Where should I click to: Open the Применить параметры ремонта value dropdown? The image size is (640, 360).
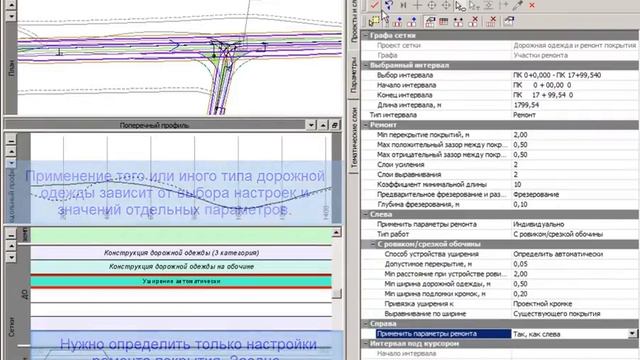632,334
